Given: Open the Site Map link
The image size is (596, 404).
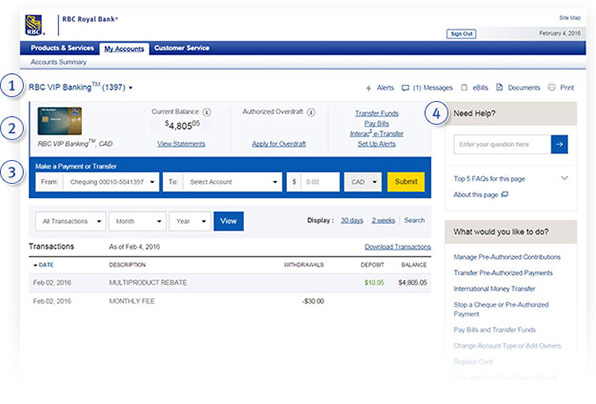Looking at the screenshot, I should coord(570,18).
